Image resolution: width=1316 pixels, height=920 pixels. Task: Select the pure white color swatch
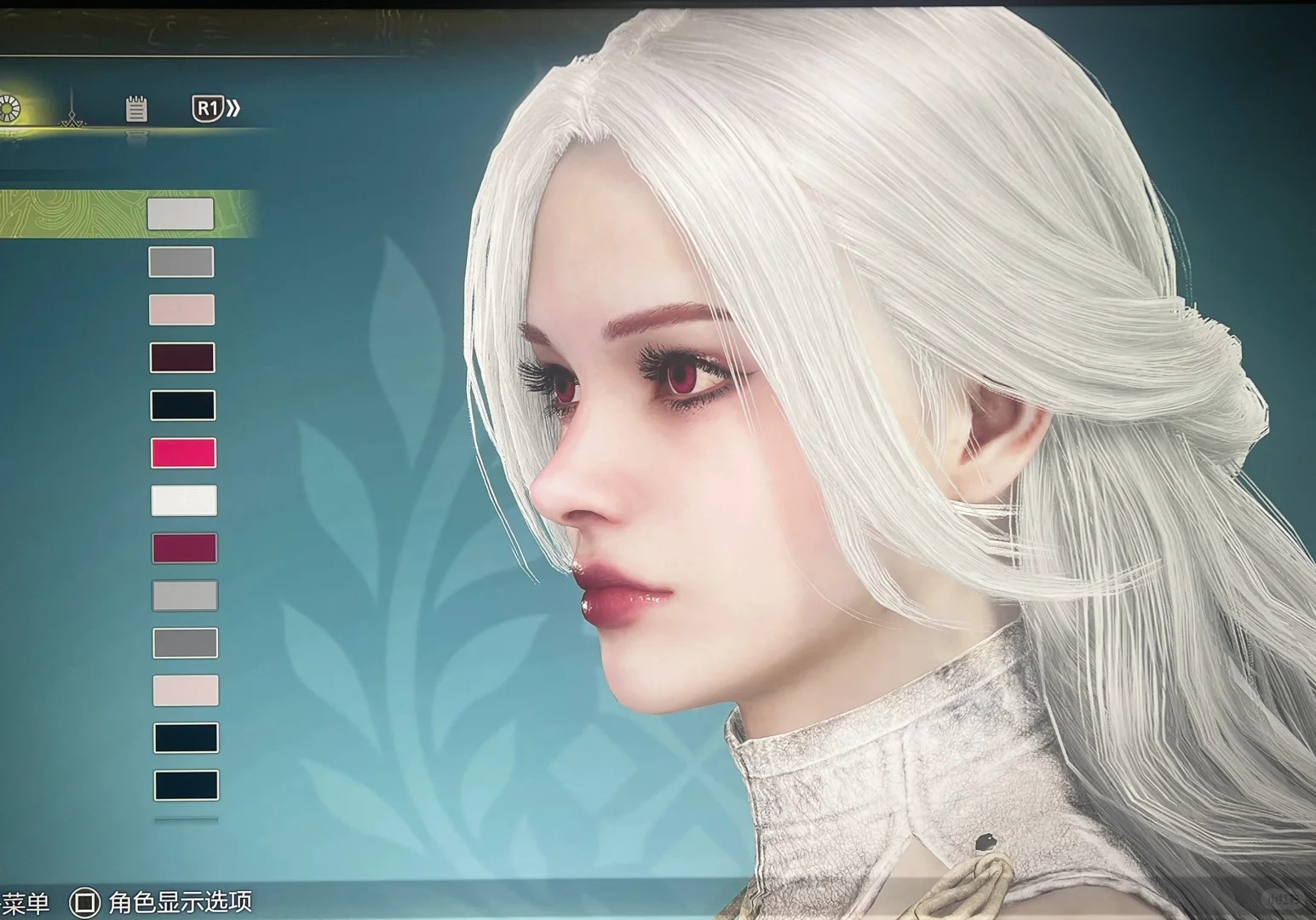tap(184, 501)
